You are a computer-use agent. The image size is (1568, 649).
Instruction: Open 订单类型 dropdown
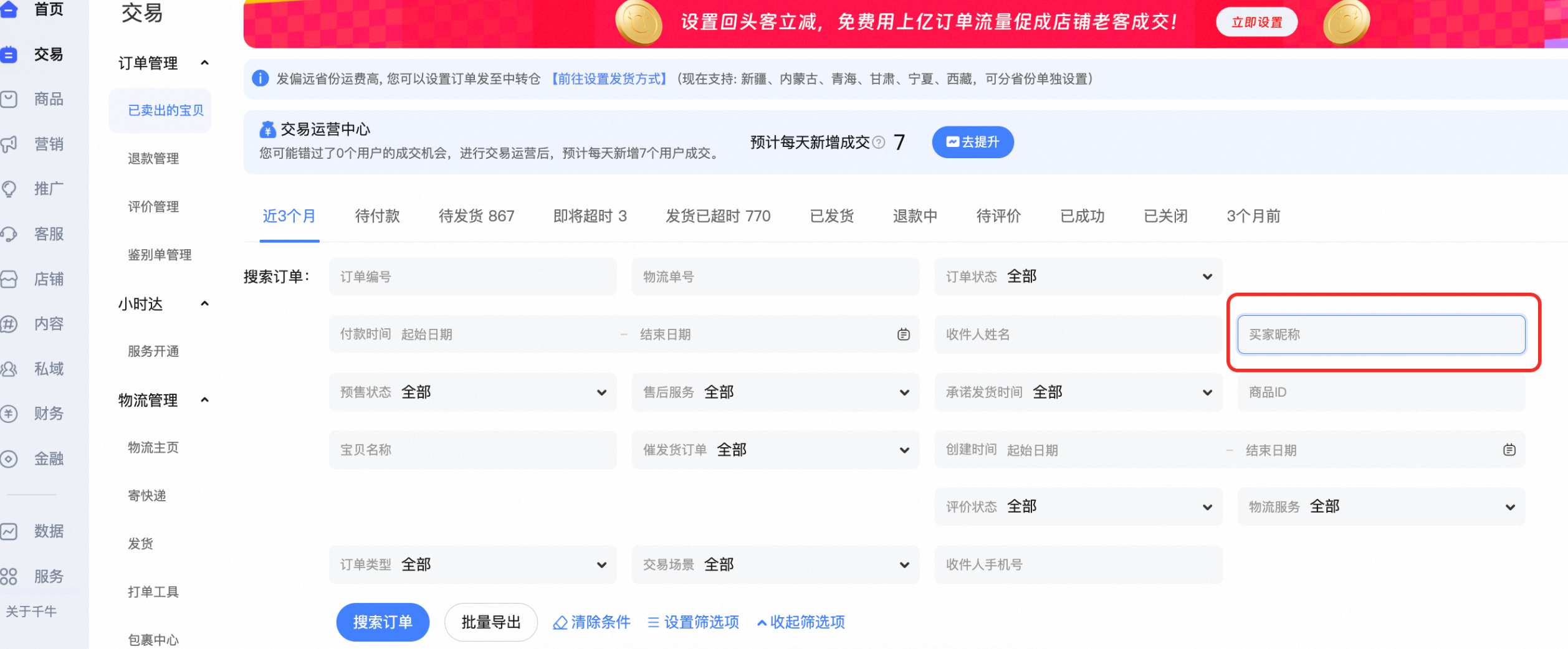point(473,565)
